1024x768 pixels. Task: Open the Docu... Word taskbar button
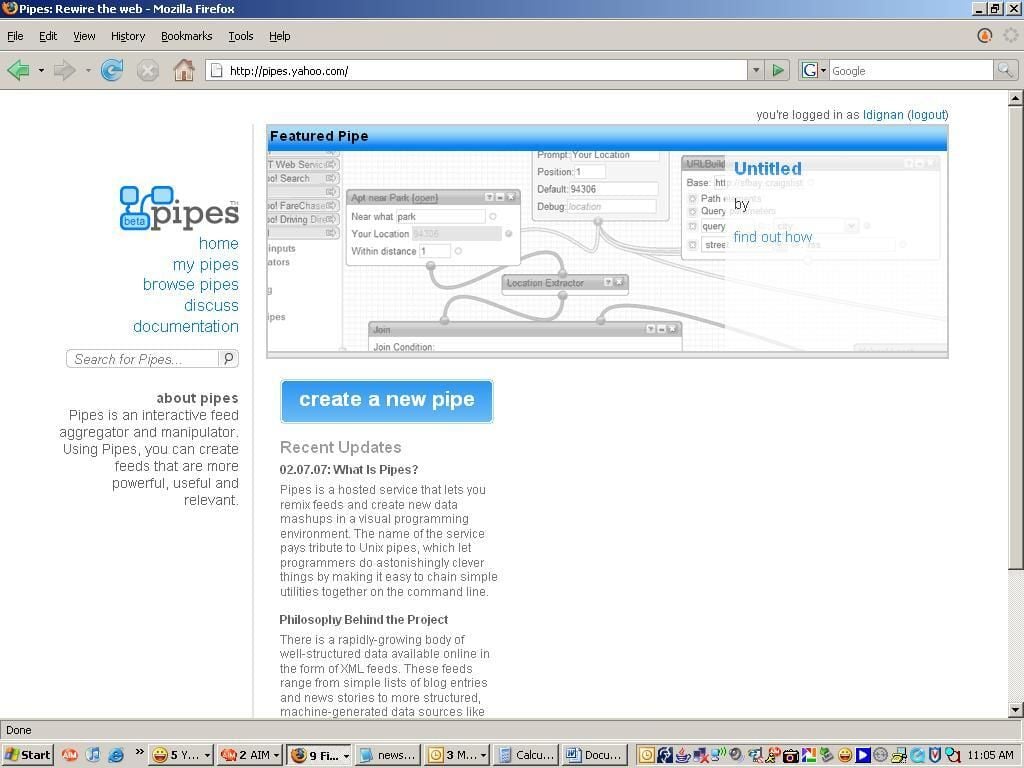coord(594,755)
